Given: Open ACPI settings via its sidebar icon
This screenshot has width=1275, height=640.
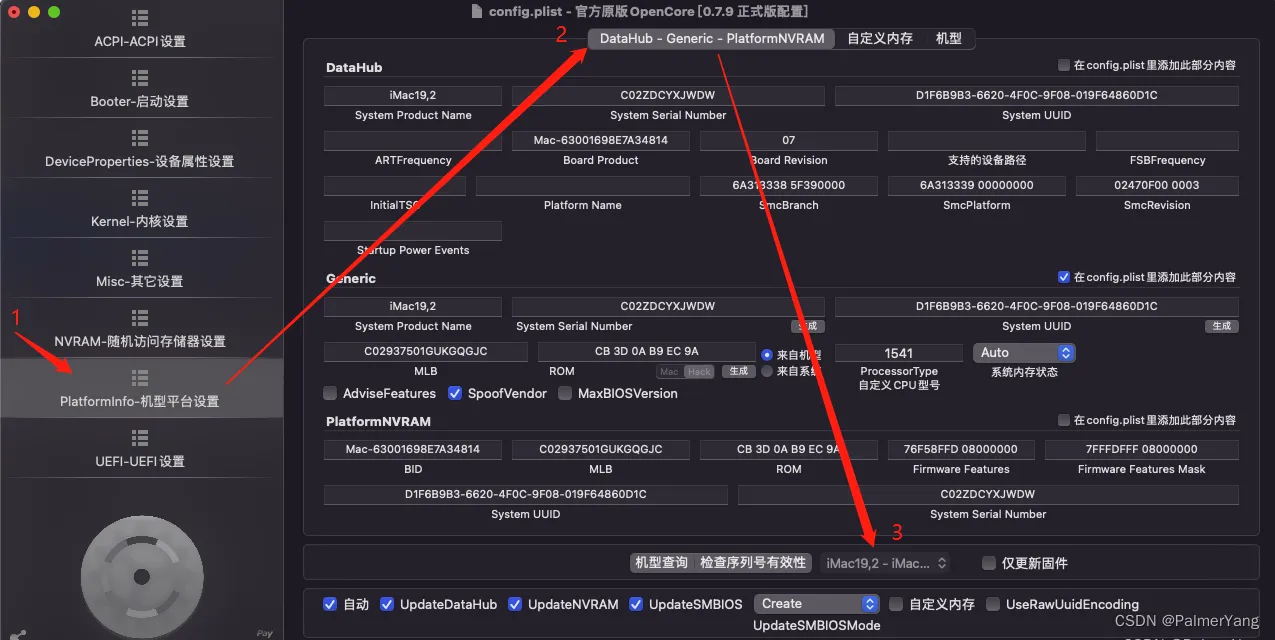Looking at the screenshot, I should [x=140, y=19].
